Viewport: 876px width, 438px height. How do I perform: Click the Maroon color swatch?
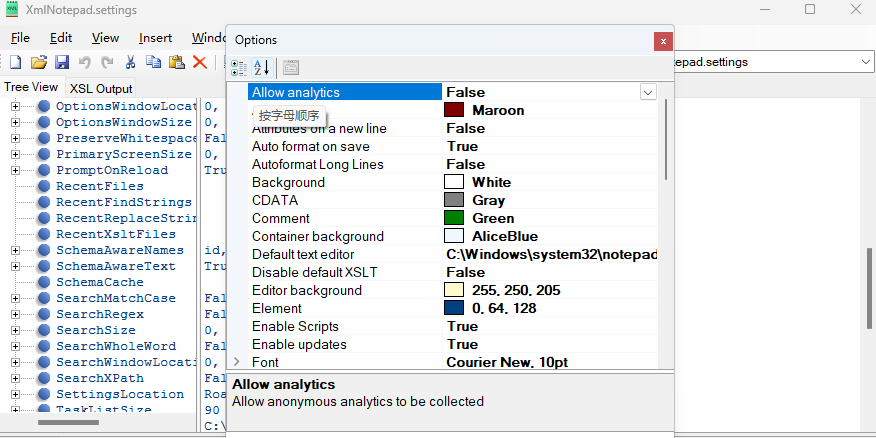(454, 110)
